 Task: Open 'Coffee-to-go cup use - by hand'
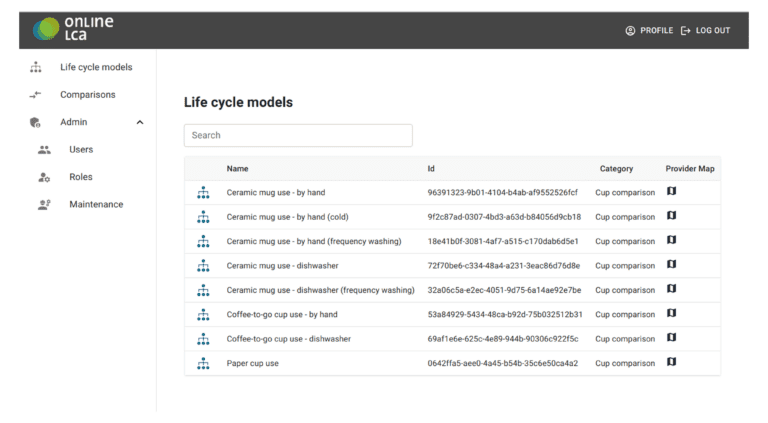pyautogui.click(x=282, y=314)
